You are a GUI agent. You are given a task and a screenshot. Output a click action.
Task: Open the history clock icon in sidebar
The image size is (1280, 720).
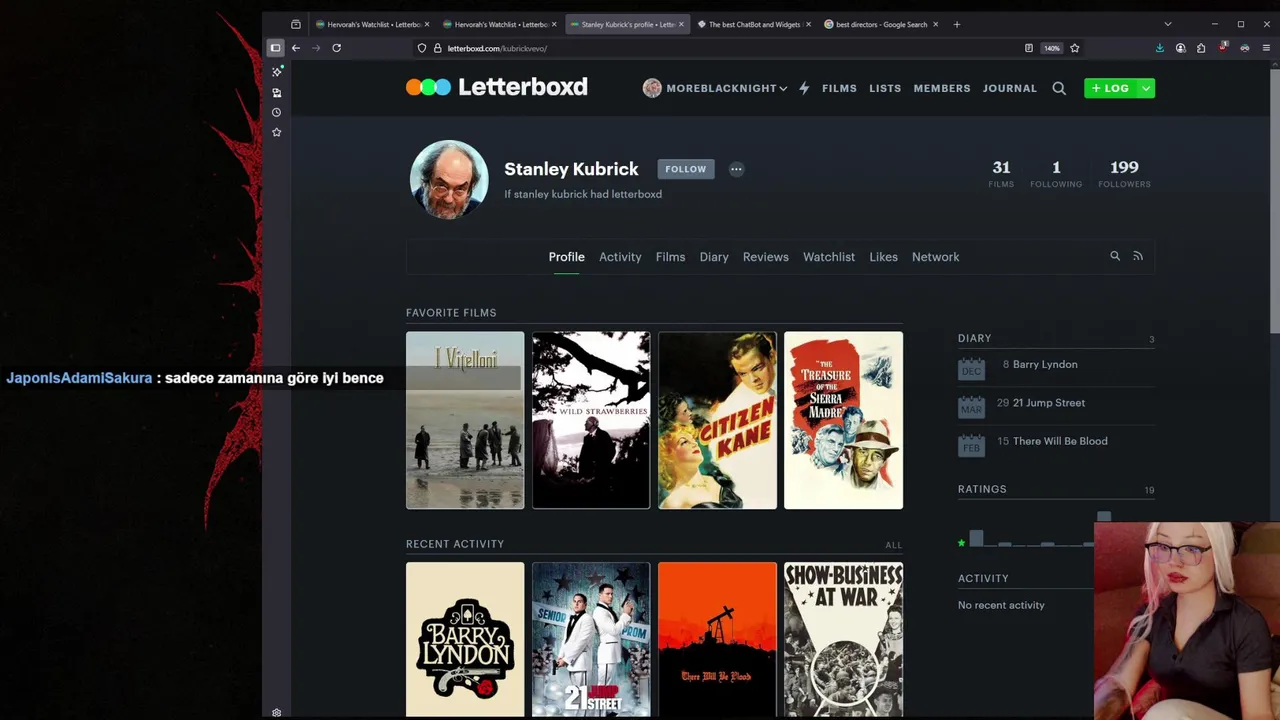pyautogui.click(x=277, y=112)
